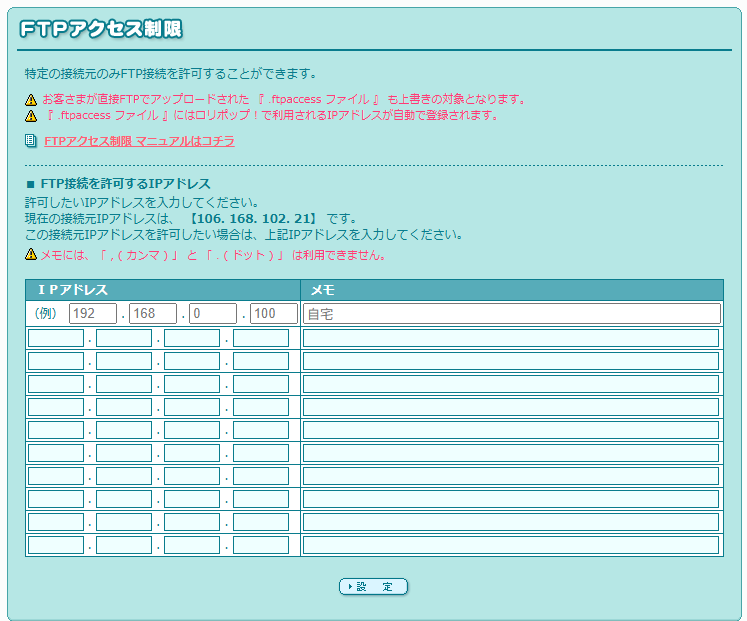Focus fourth octet in the last IP row

point(260,545)
